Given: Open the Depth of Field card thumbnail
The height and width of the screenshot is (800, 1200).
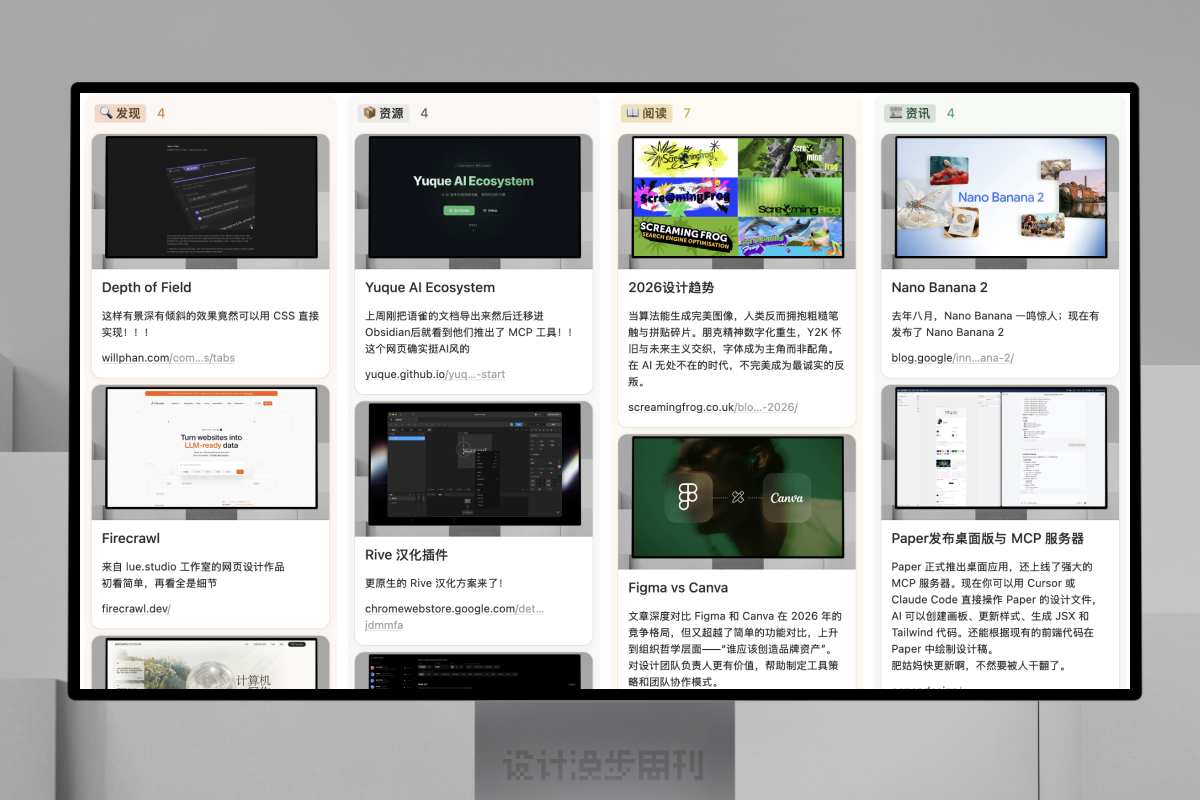Looking at the screenshot, I should [x=211, y=202].
